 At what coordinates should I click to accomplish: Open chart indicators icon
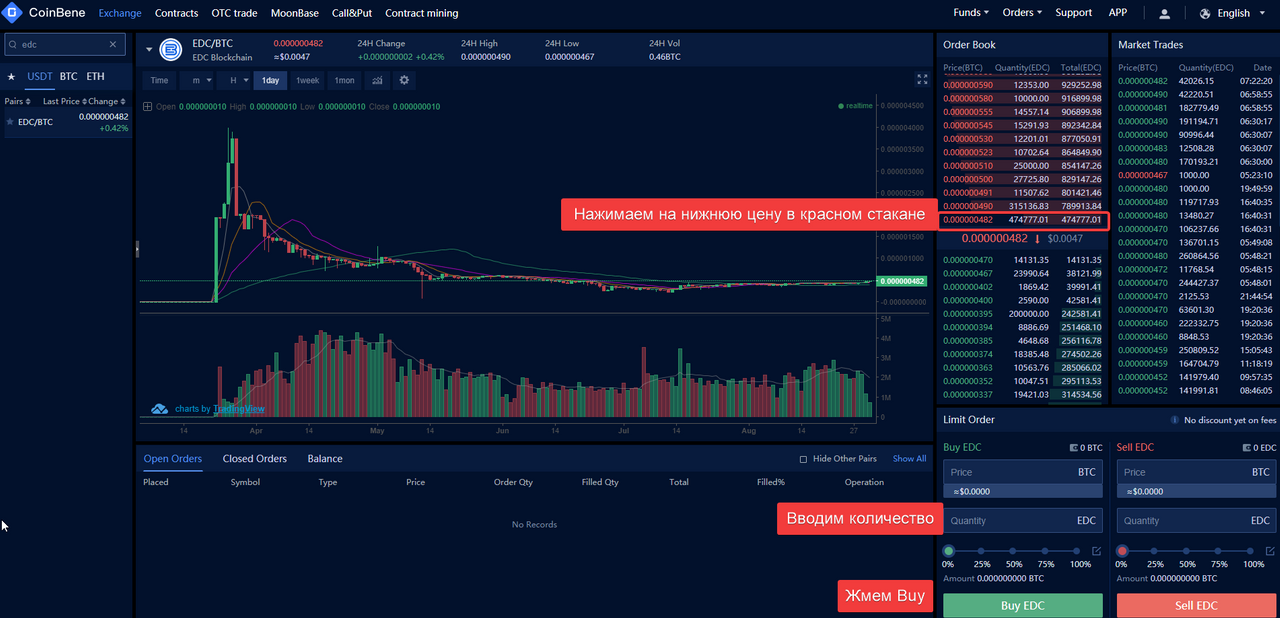pos(378,80)
